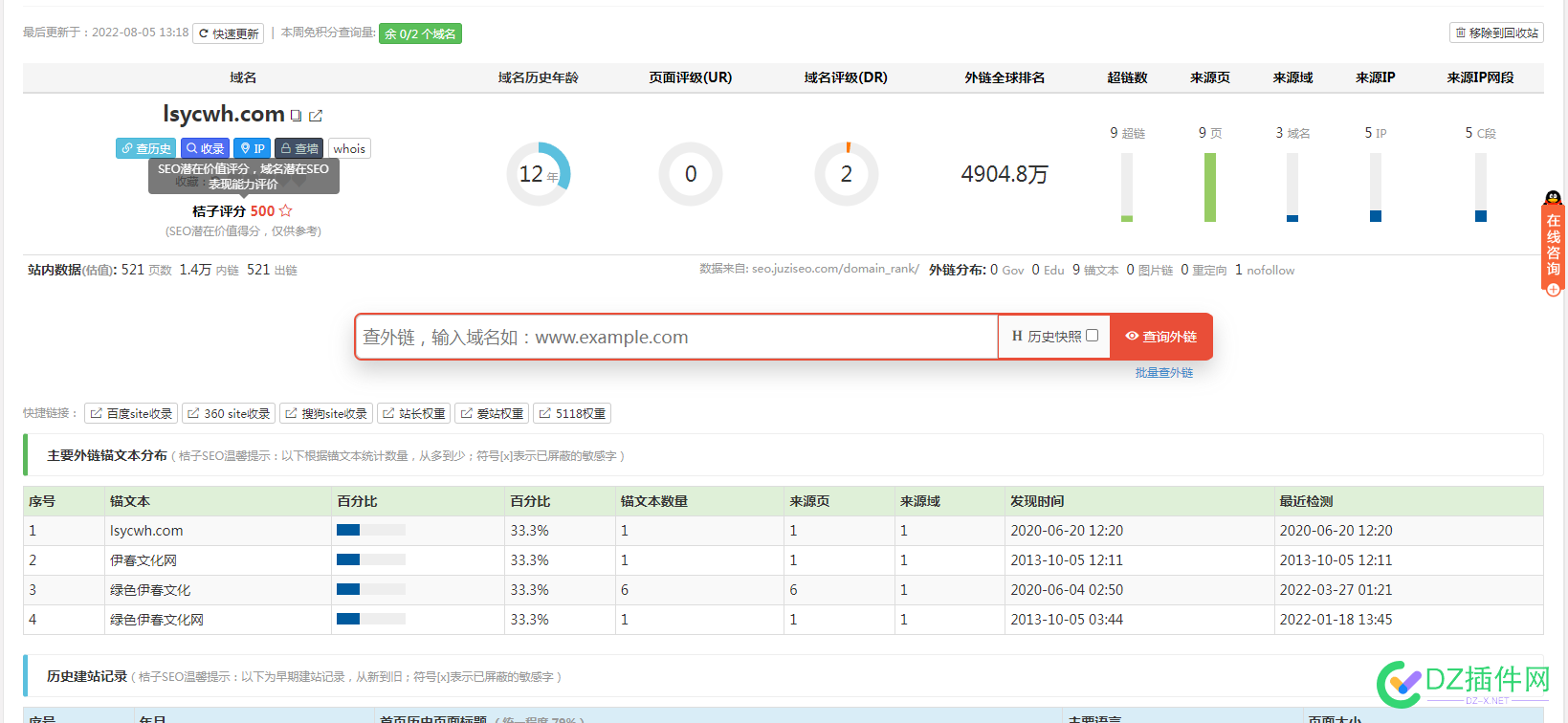Click seo.juziseo.com/domain_rank/ source text
This screenshot has height=723, width=1568.
pyautogui.click(x=835, y=269)
